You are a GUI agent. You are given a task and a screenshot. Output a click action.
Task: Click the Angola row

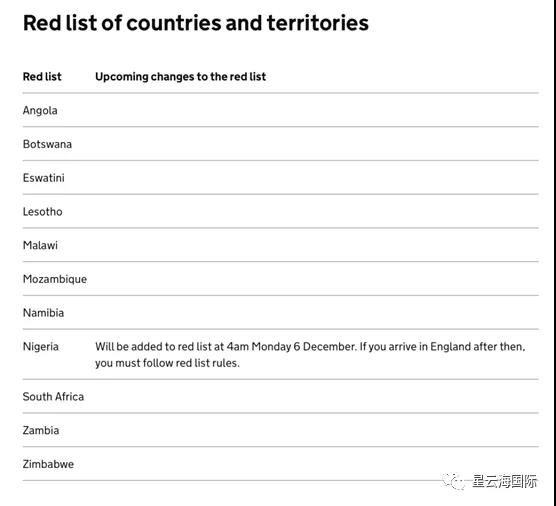point(280,110)
